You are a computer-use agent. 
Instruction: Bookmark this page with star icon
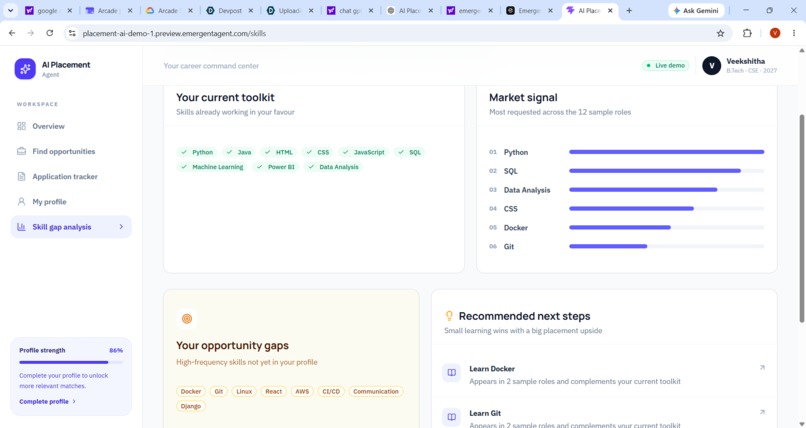click(720, 33)
